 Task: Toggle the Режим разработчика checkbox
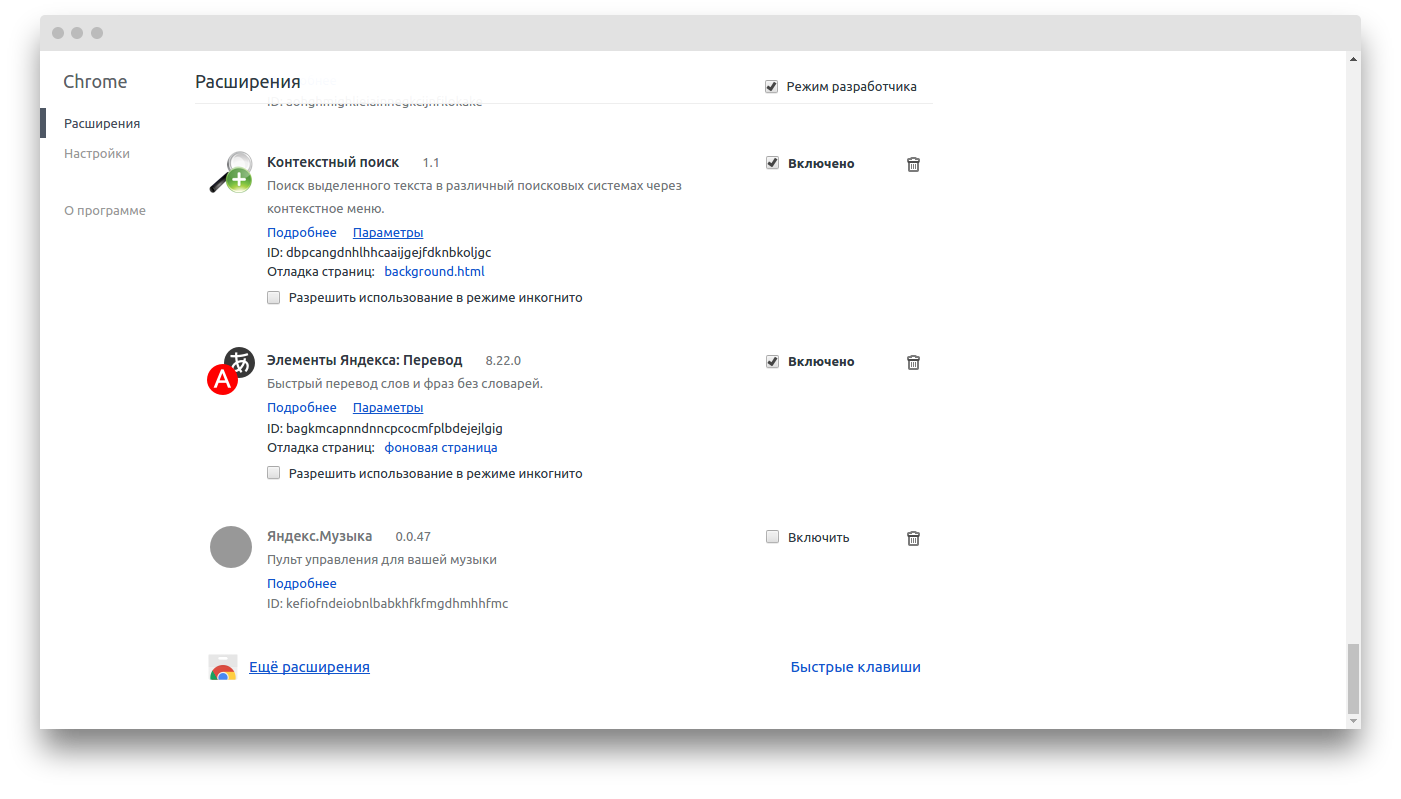tap(772, 87)
